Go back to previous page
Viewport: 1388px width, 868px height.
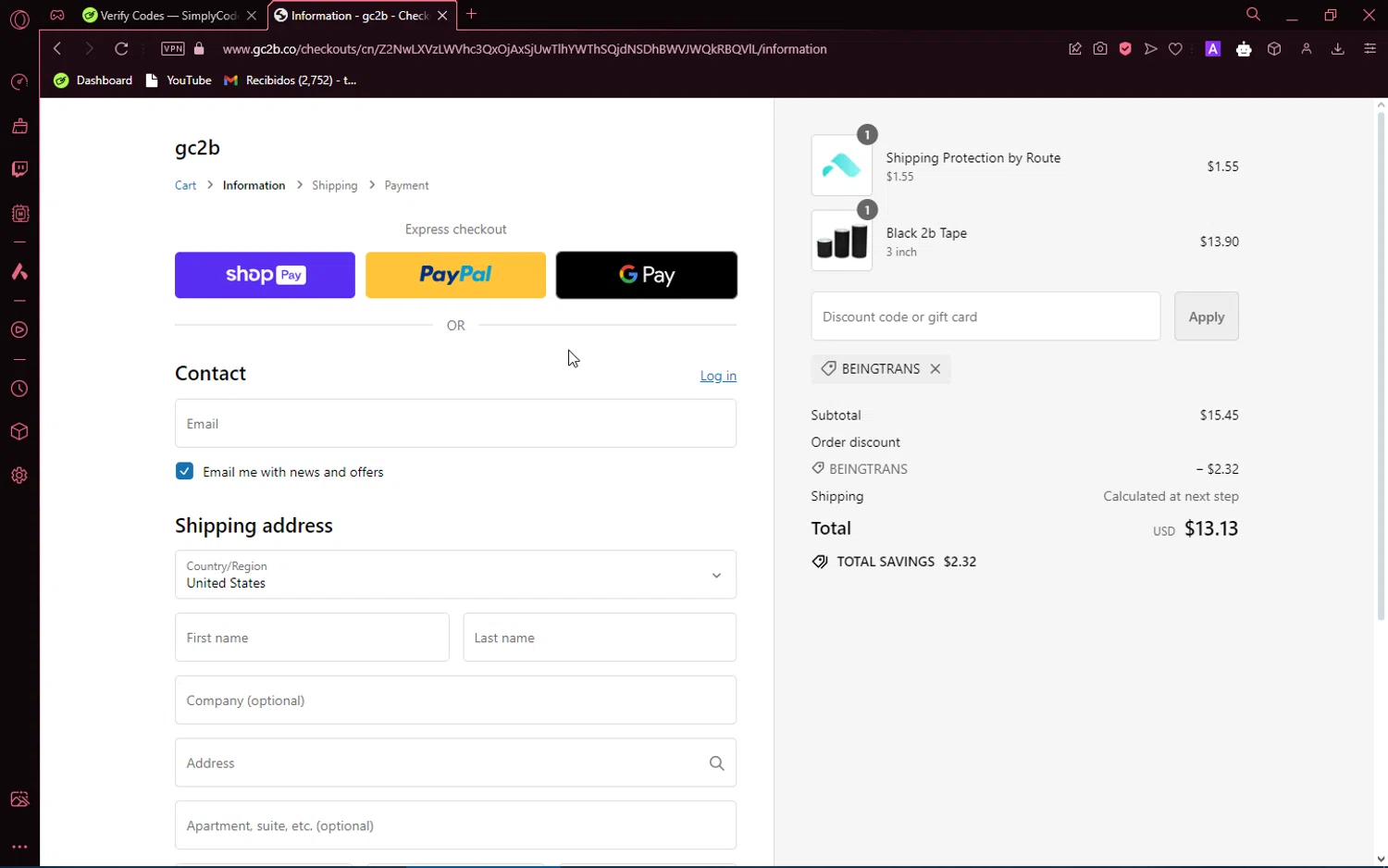pos(57,49)
